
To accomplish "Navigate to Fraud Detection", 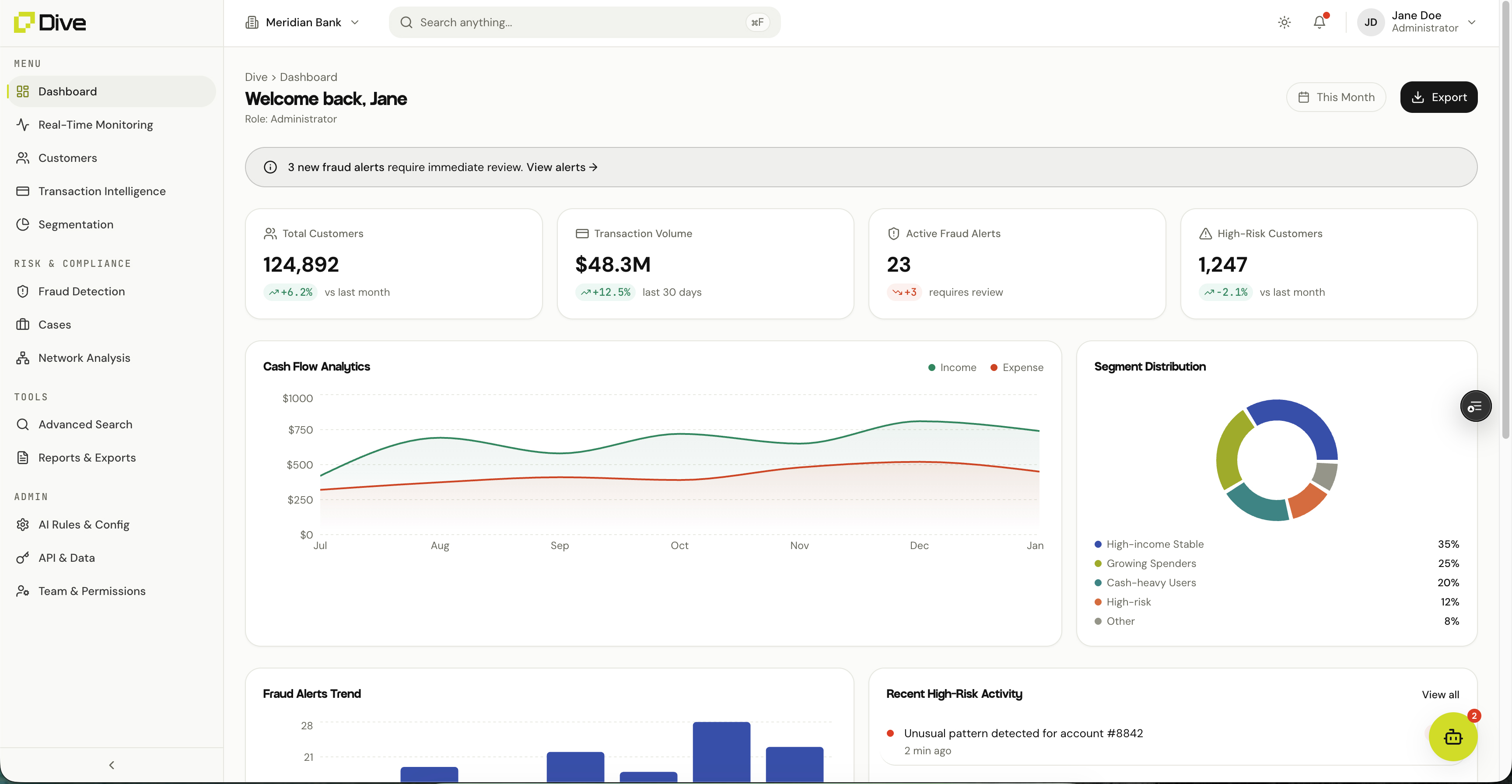I will 112,291.
